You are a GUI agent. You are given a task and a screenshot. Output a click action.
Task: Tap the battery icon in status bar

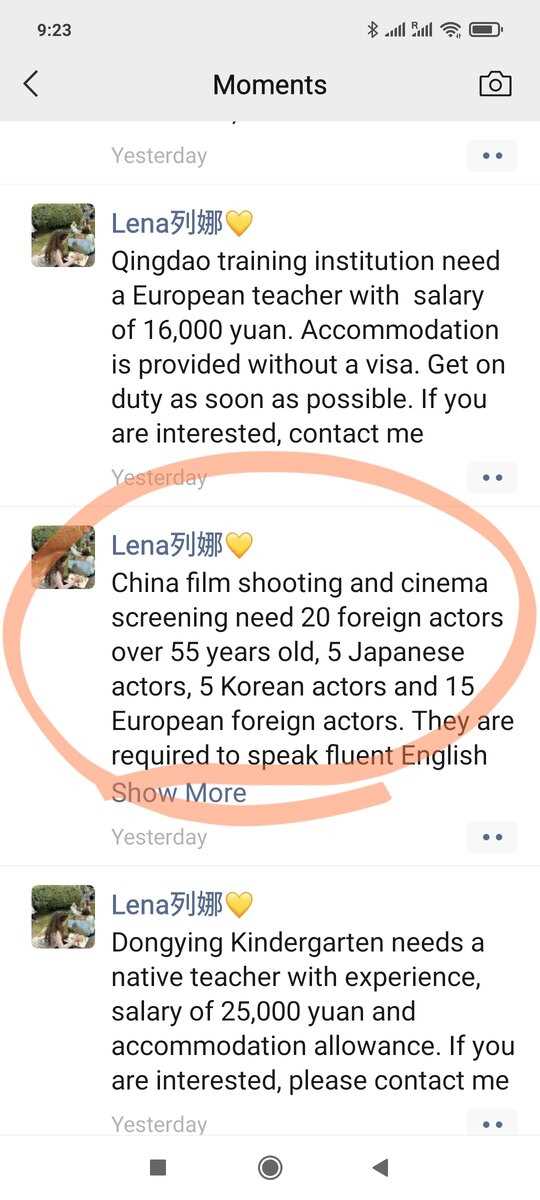click(486, 30)
